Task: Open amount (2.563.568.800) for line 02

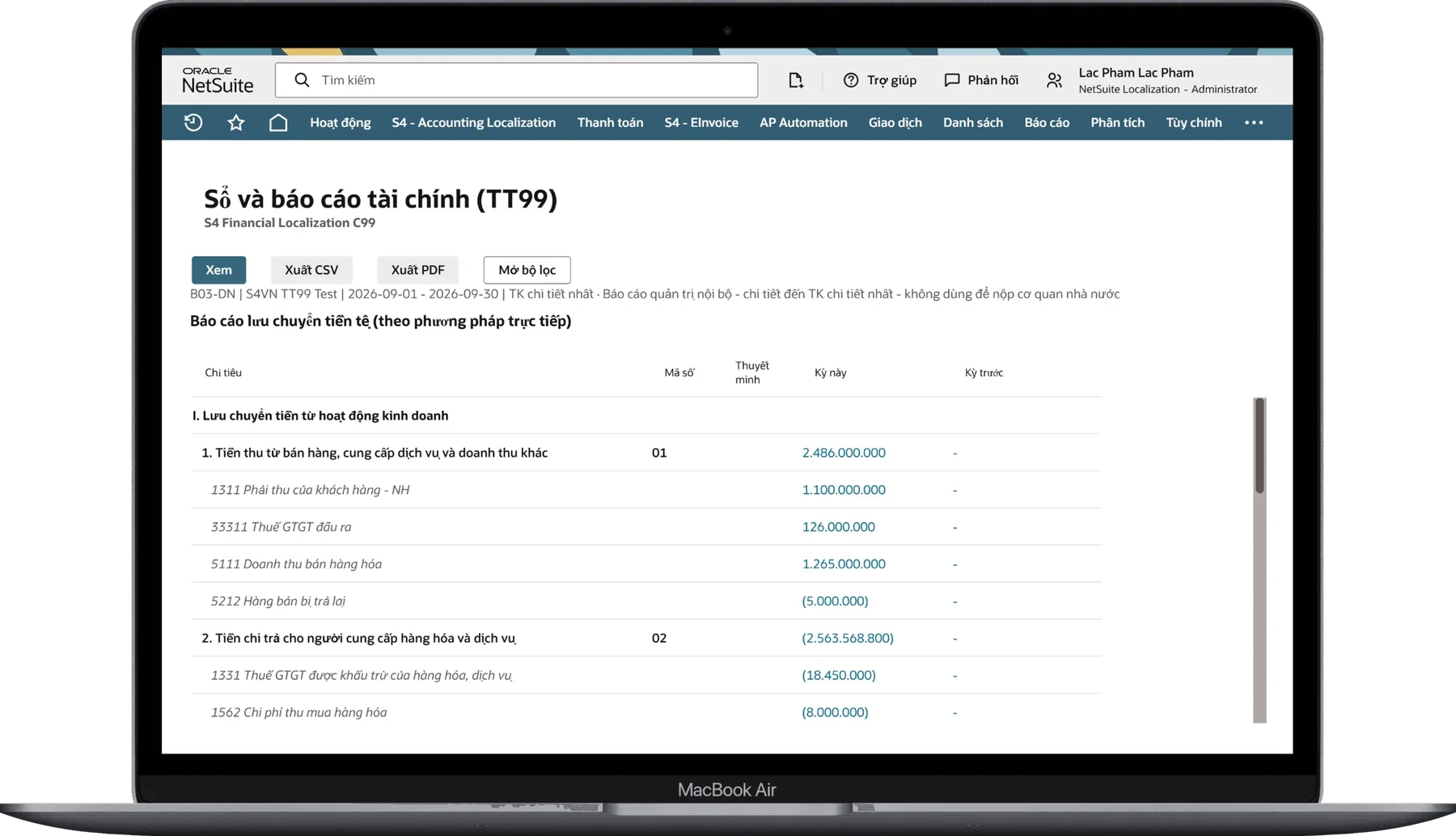Action: (848, 639)
